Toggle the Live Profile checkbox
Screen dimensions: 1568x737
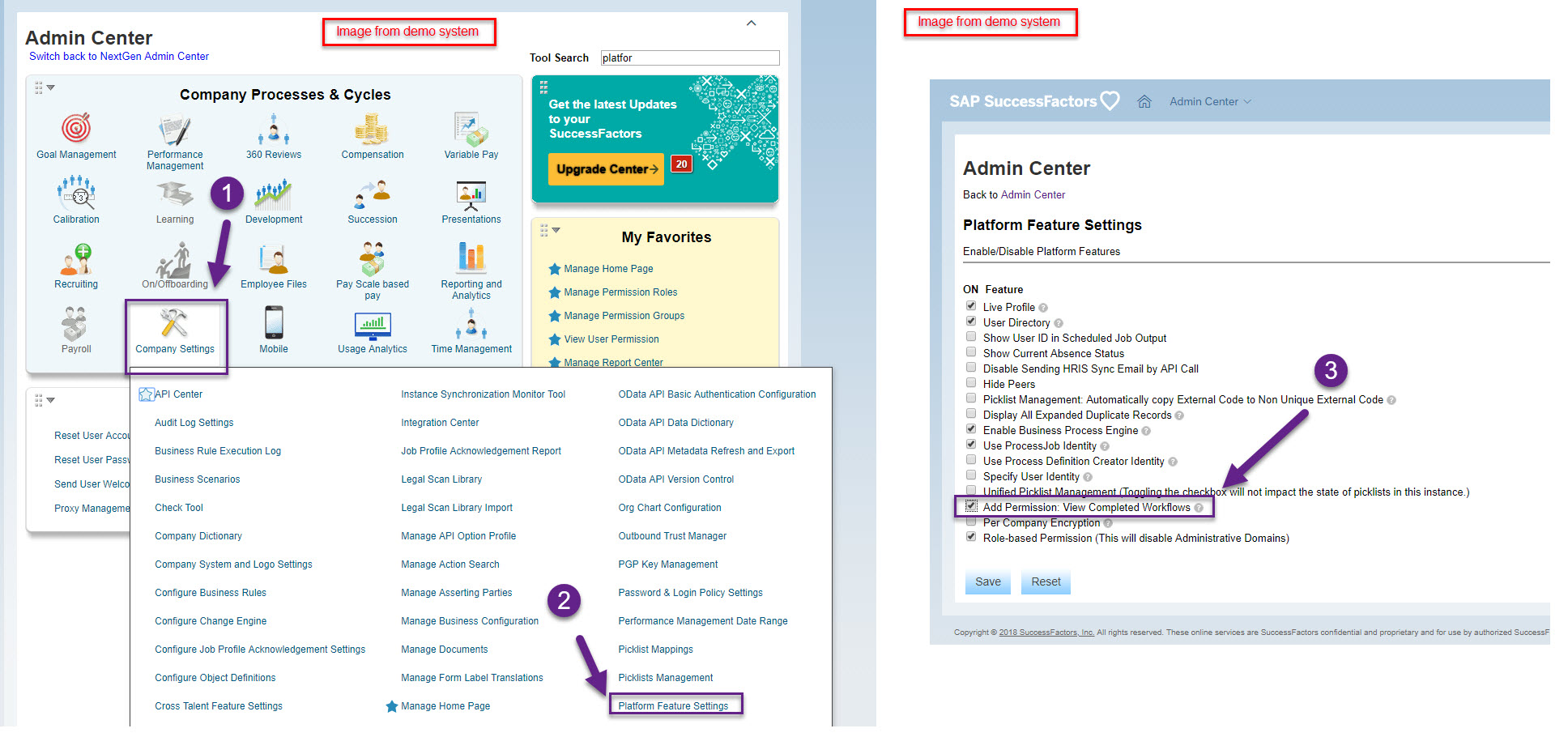click(971, 306)
